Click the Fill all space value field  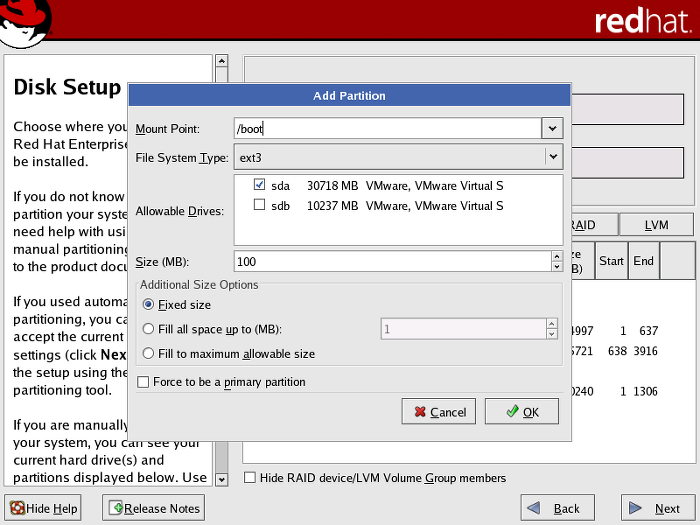point(463,329)
